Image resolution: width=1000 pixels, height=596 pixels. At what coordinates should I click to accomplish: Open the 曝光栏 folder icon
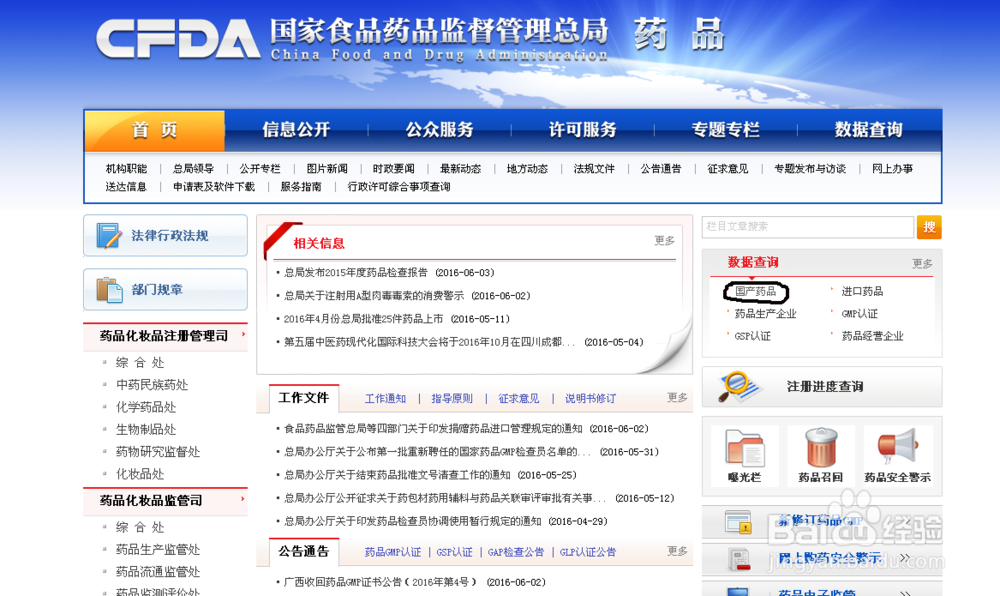(744, 449)
